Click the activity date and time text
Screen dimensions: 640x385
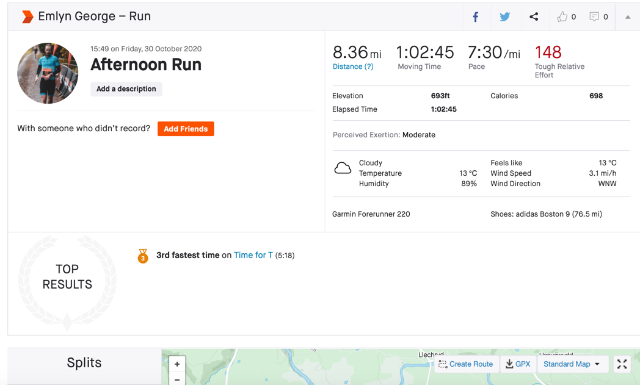[146, 49]
